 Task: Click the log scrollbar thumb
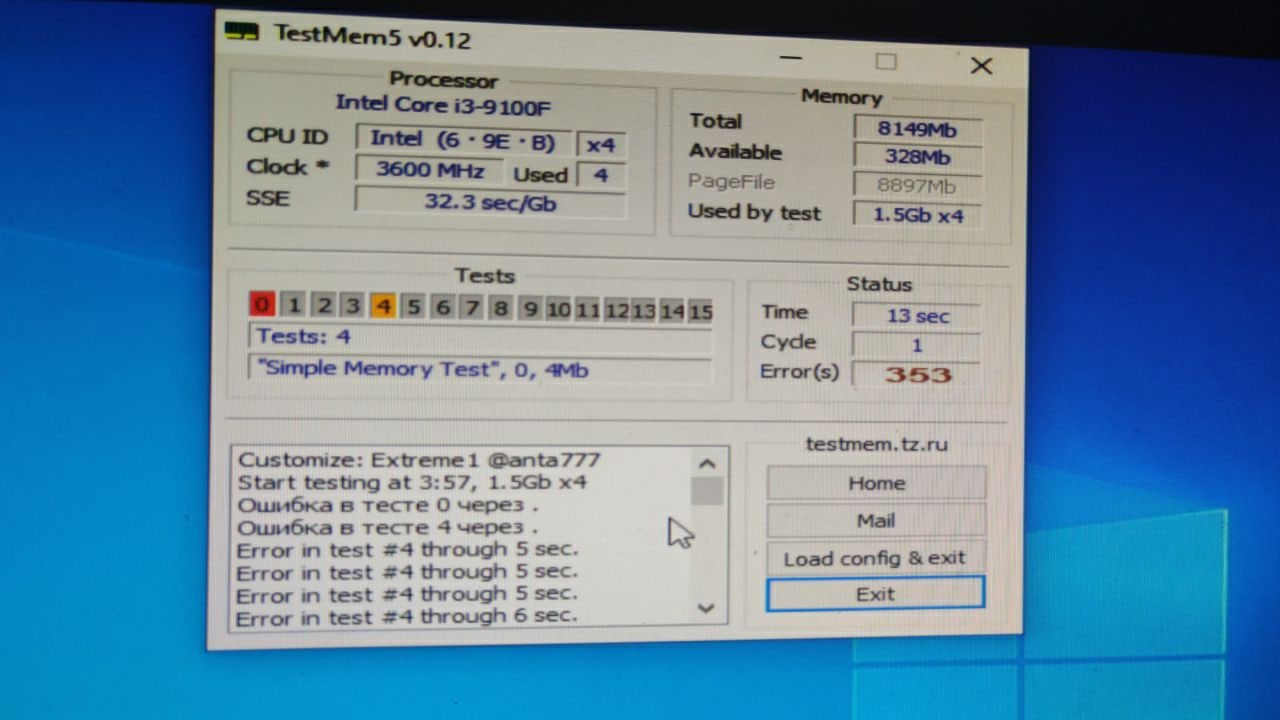pyautogui.click(x=707, y=491)
